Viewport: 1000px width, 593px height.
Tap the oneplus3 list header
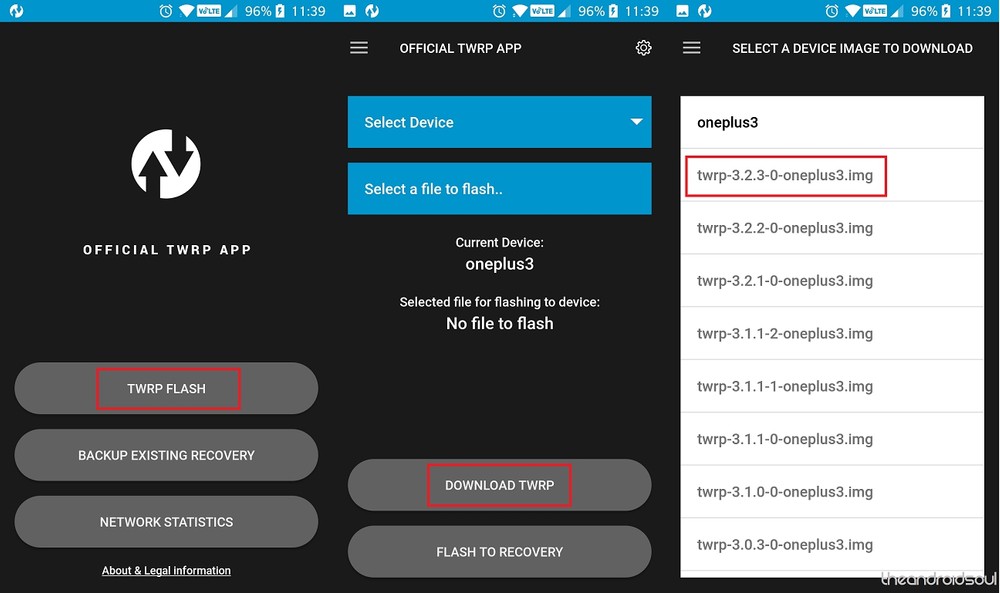point(832,122)
